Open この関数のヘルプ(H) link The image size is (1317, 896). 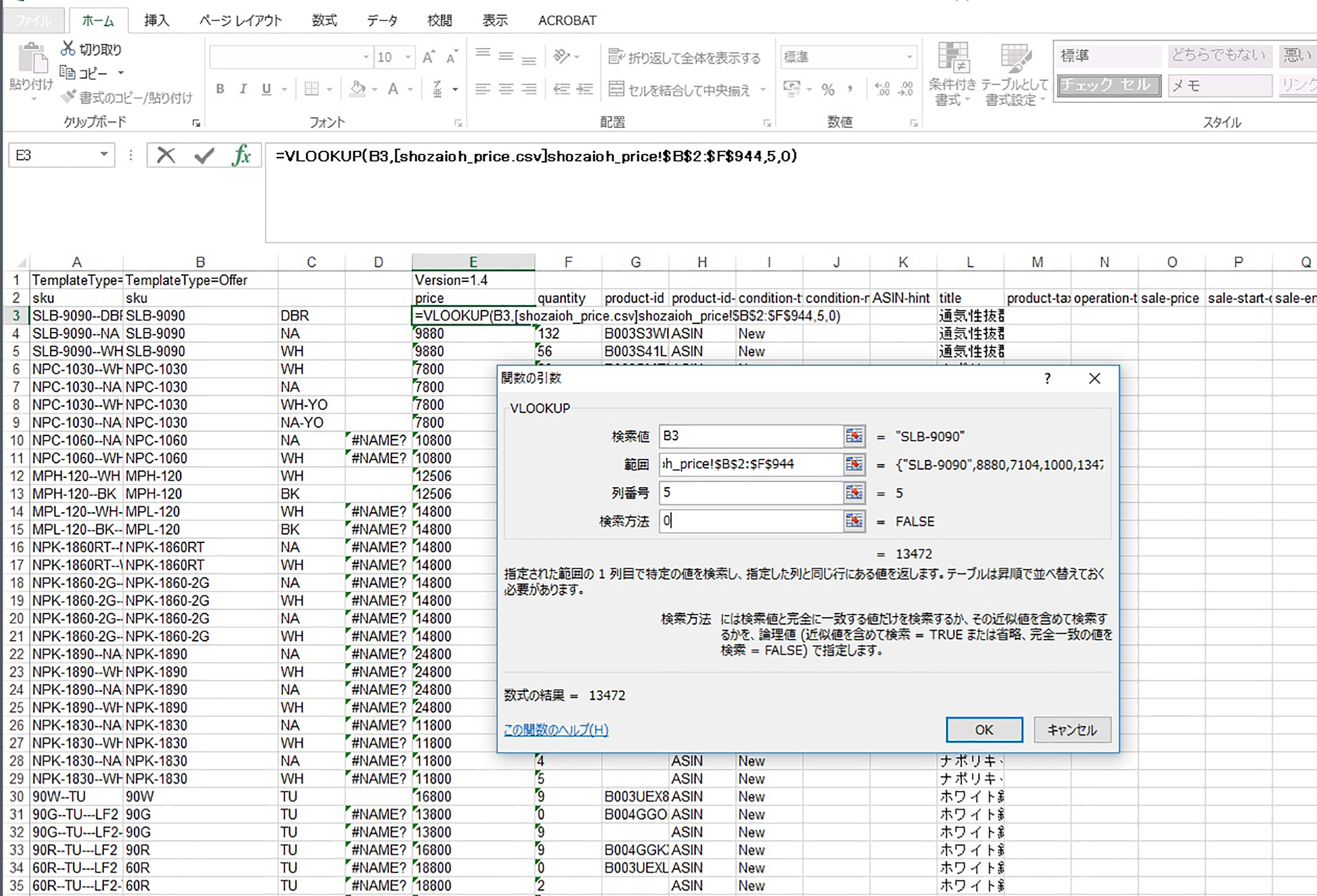(556, 730)
